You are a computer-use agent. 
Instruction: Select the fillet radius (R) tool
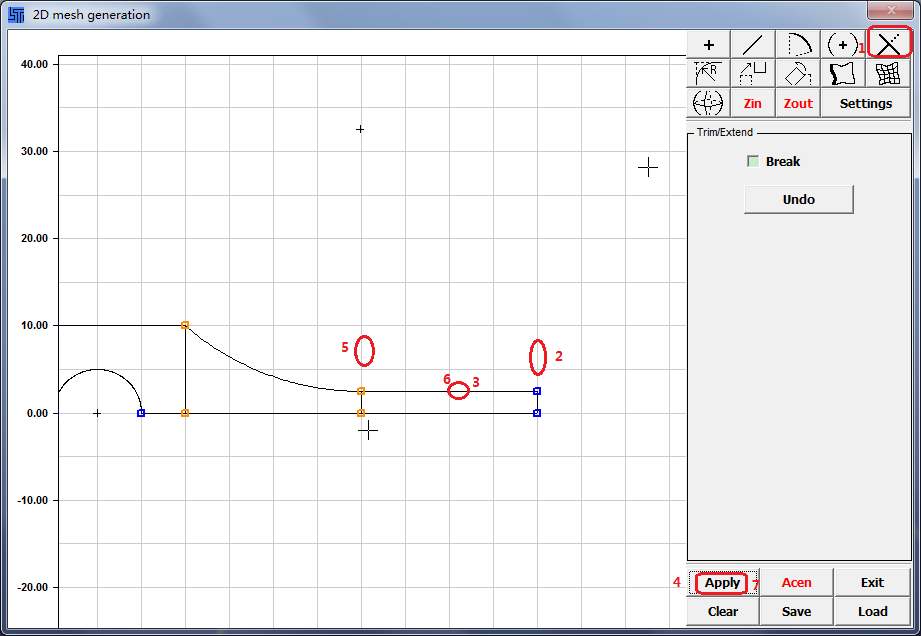pyautogui.click(x=708, y=73)
